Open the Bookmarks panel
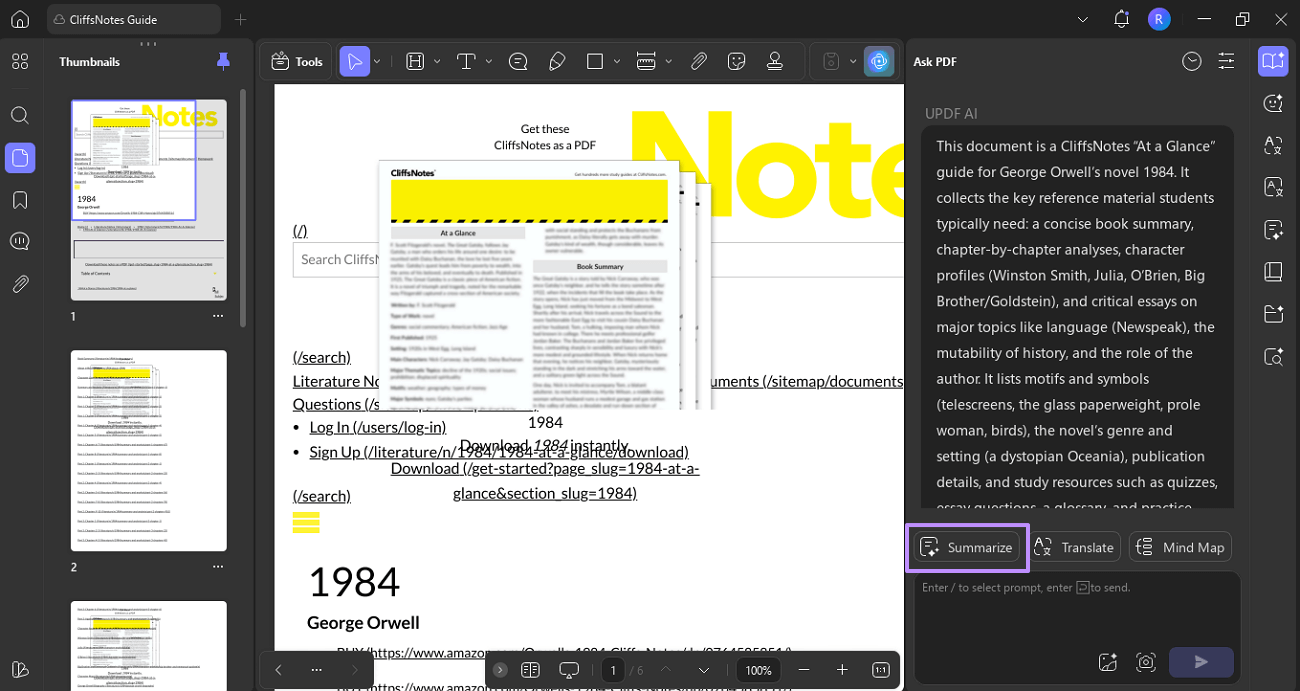 tap(20, 199)
